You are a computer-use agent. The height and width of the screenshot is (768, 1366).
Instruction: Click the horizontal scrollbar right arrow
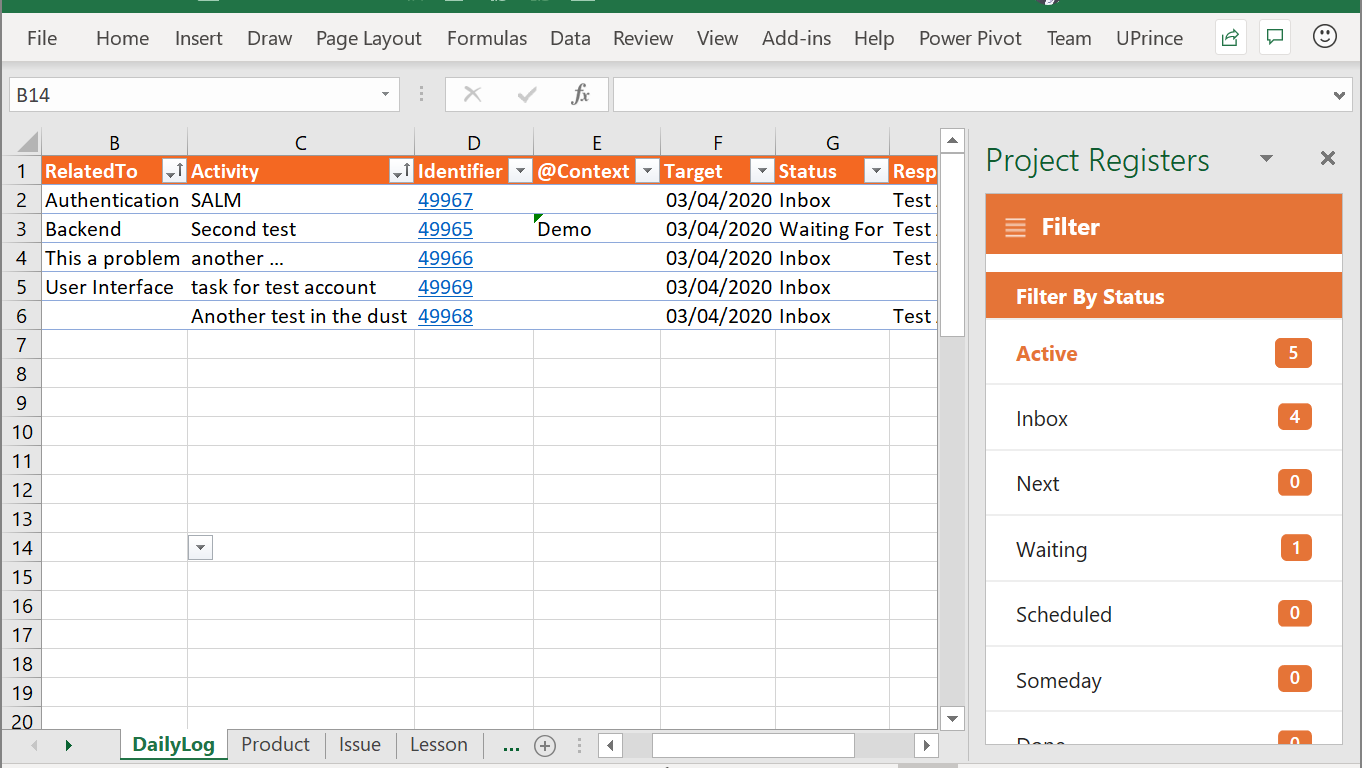point(927,745)
